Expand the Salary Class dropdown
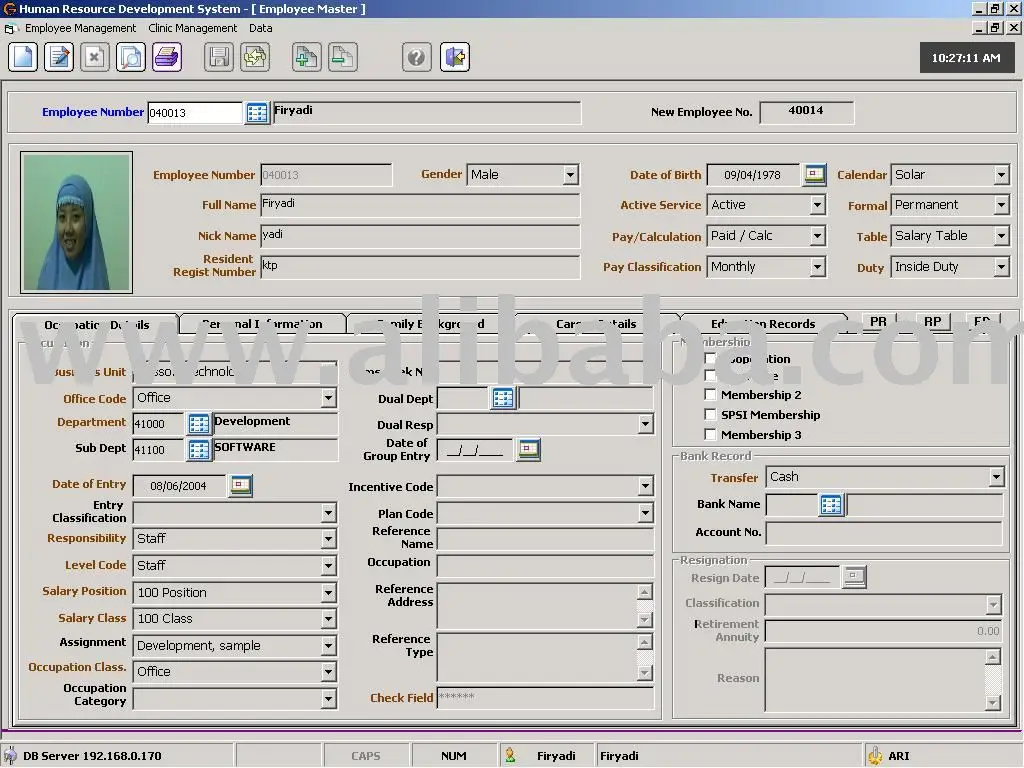The height and width of the screenshot is (768, 1024). coord(328,619)
